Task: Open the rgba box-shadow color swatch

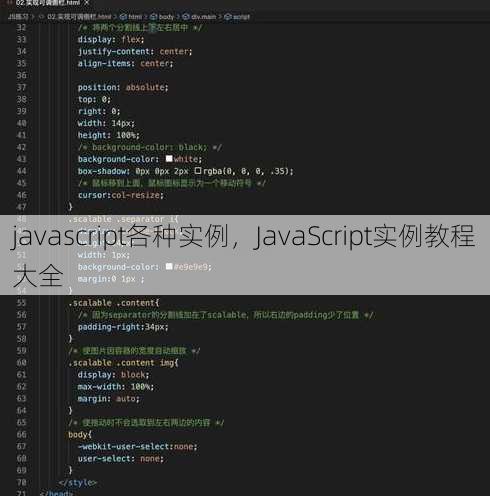Action: [x=198, y=171]
